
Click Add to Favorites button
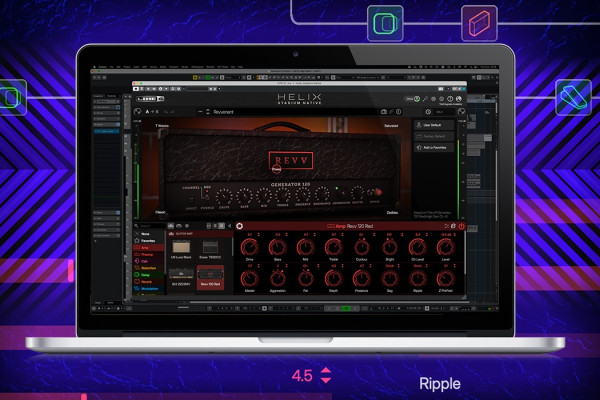(x=434, y=147)
